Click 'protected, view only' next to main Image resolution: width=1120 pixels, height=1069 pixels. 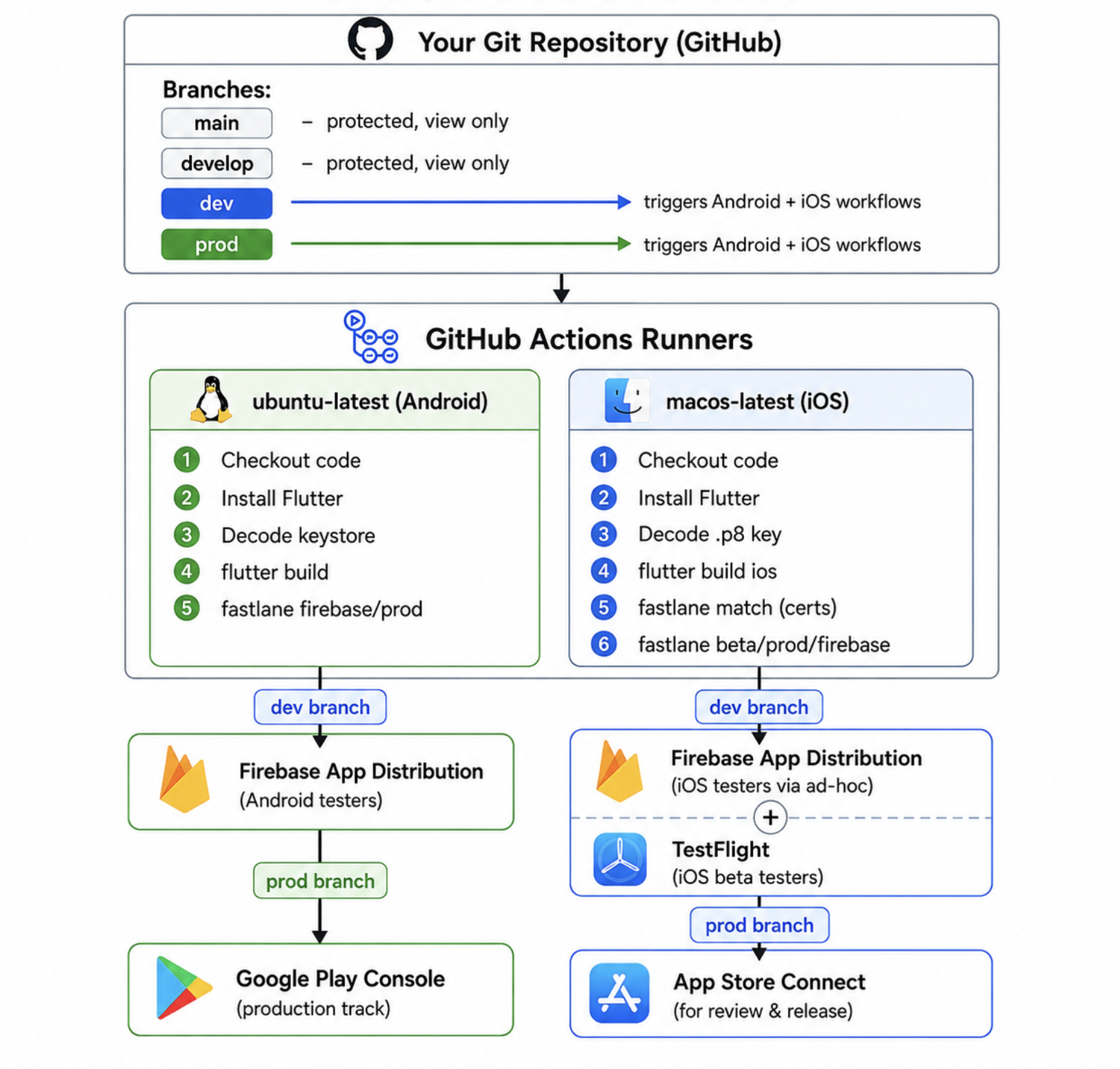(417, 121)
